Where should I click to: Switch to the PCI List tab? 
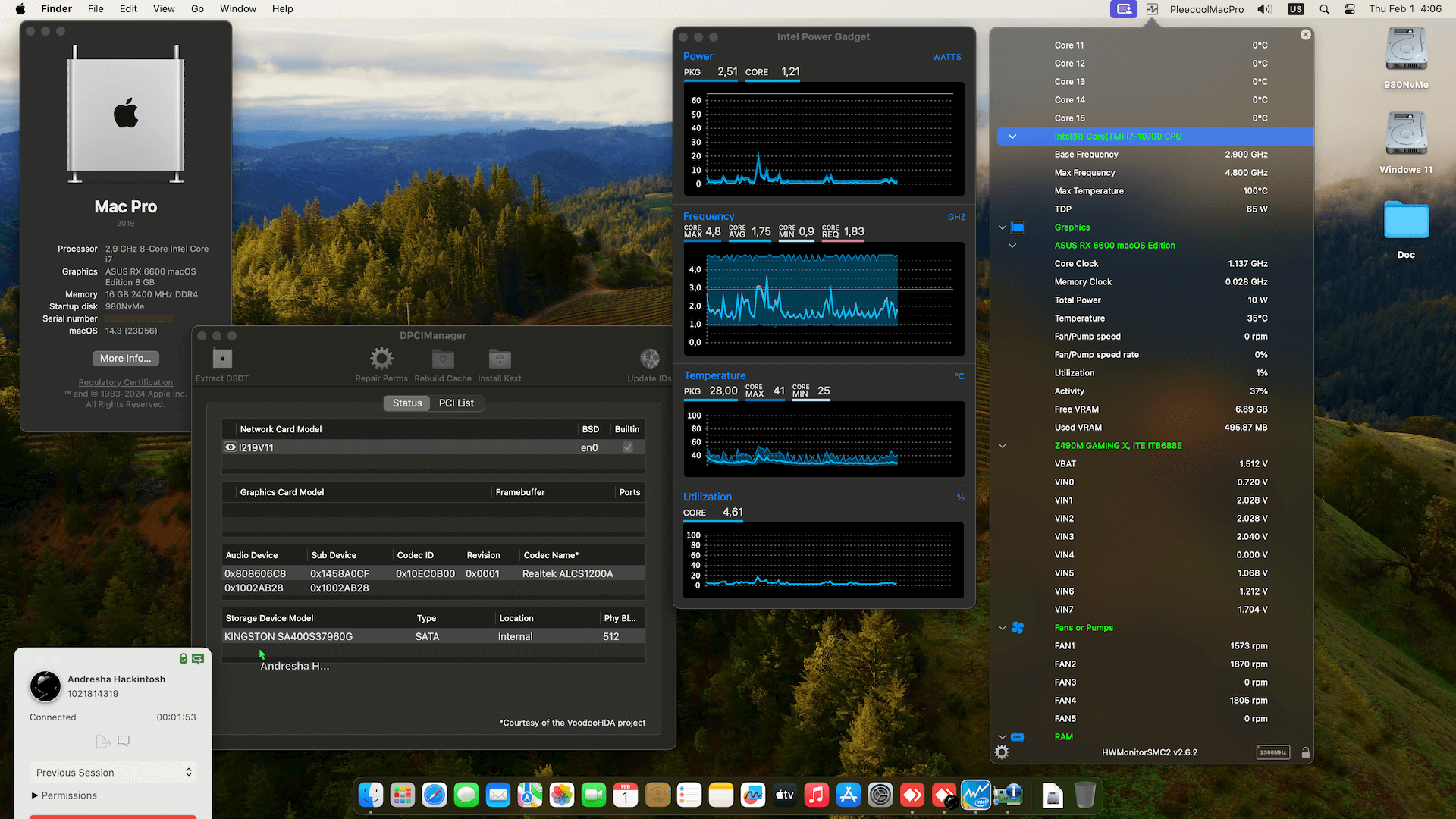click(x=457, y=403)
